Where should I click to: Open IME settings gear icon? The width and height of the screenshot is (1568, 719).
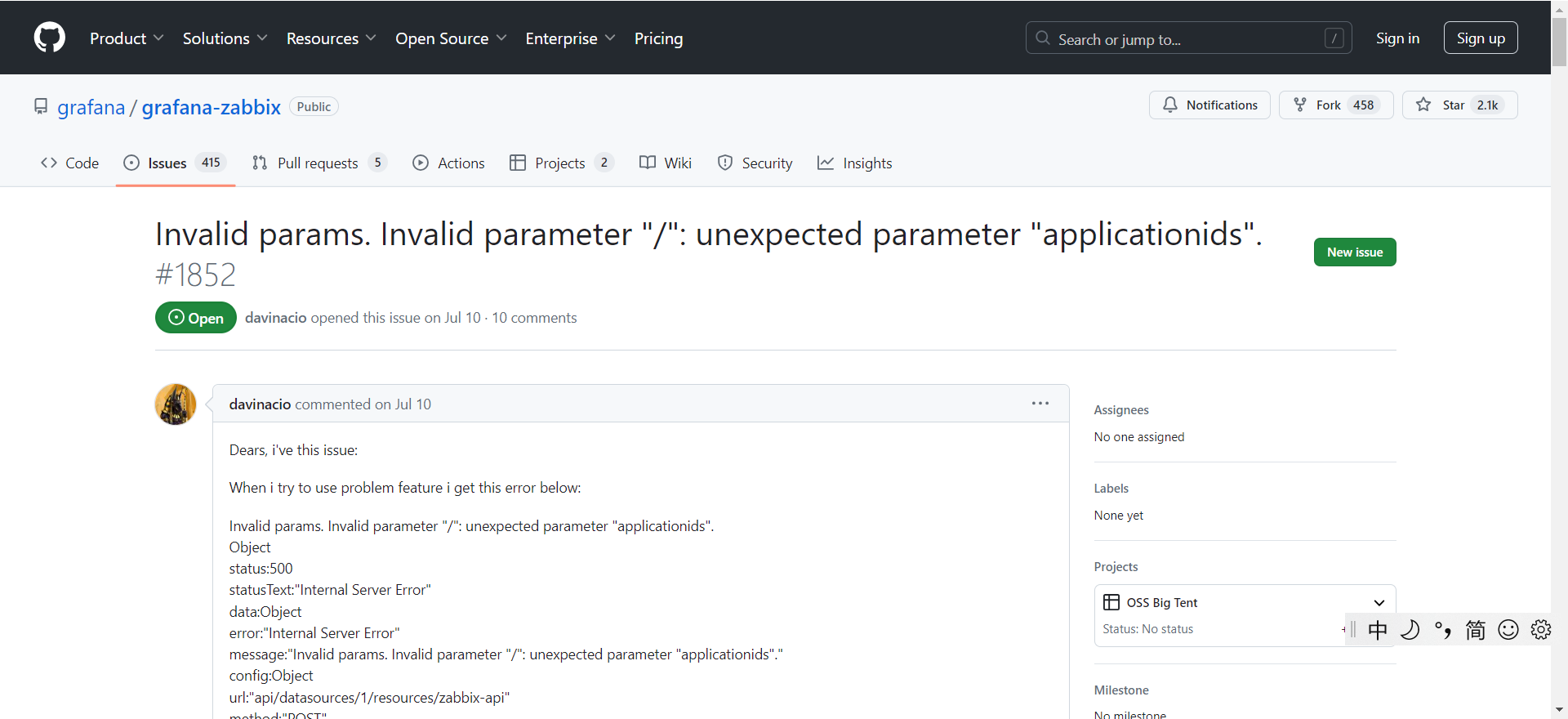(1541, 630)
